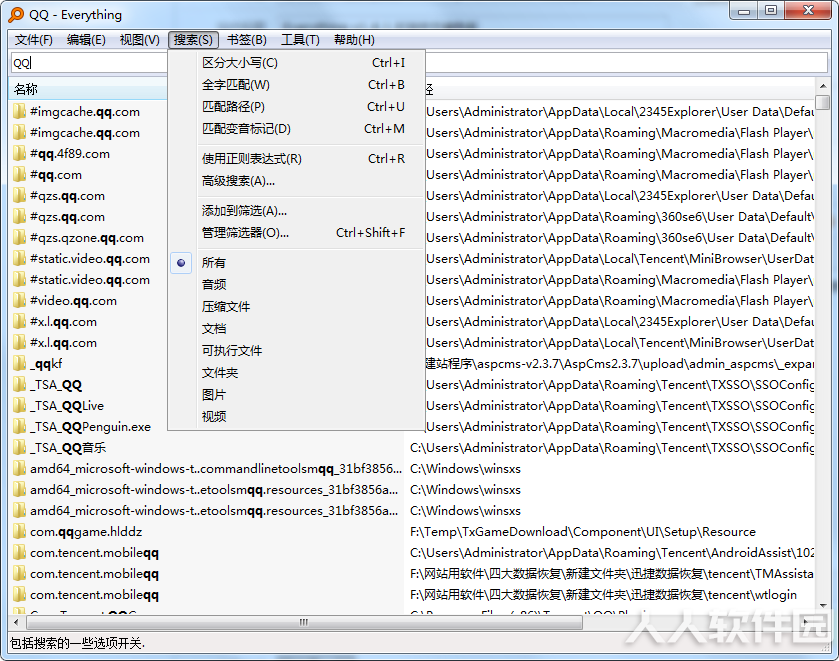Open 高级搜索(A)... dialog
This screenshot has width=839, height=661.
pyautogui.click(x=297, y=181)
